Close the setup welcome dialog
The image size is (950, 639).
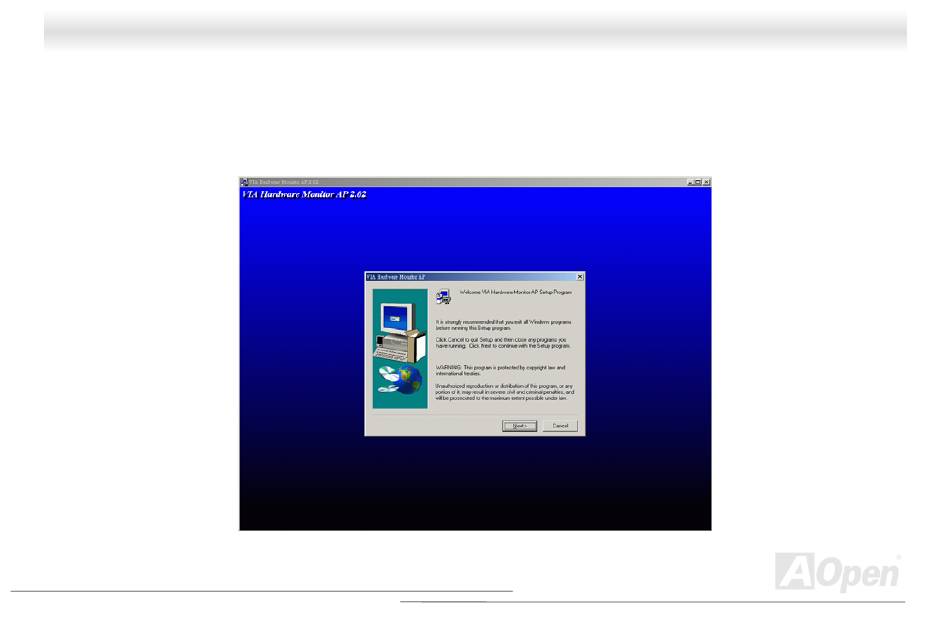[580, 277]
